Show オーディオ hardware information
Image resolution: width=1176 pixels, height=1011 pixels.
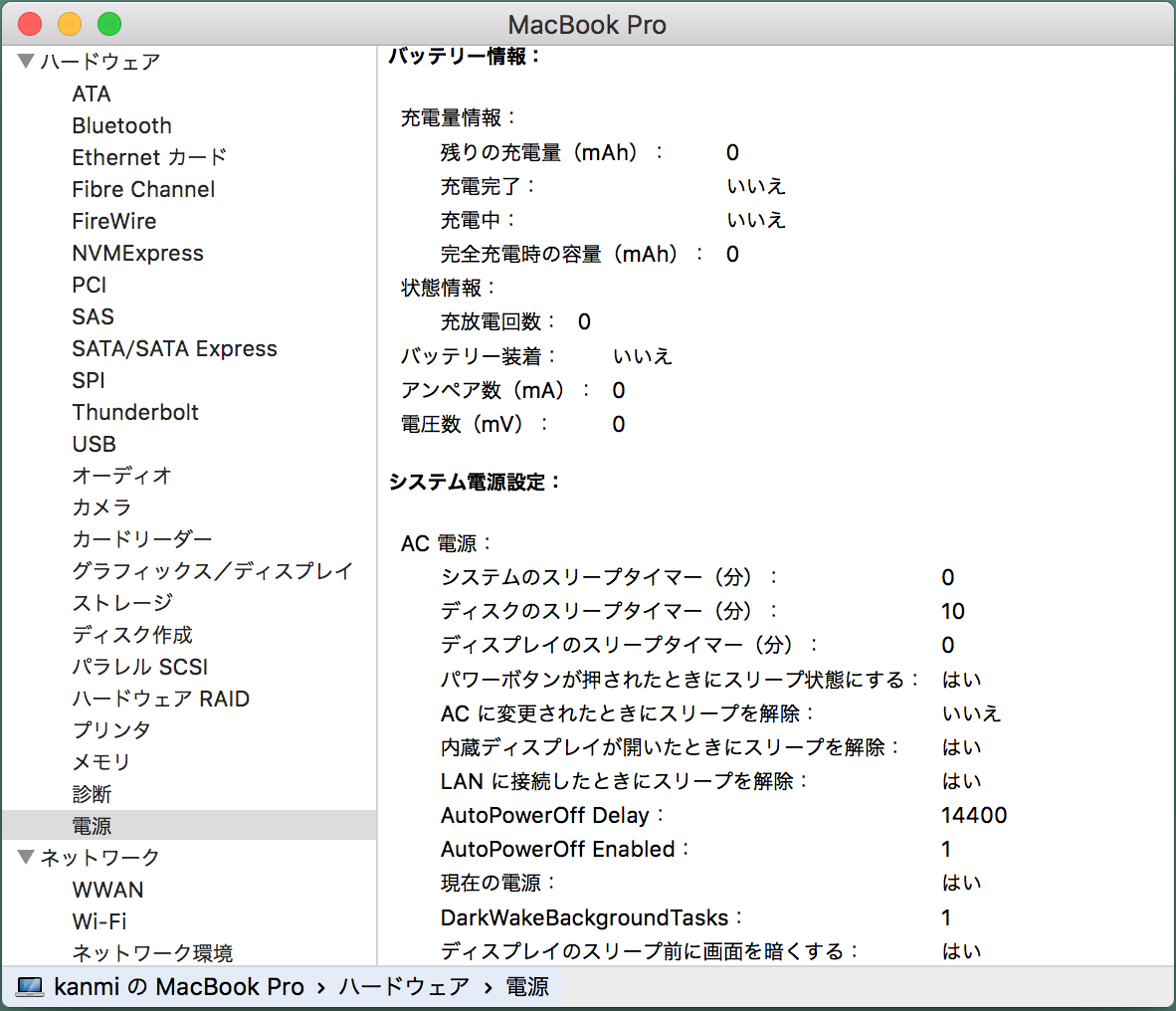click(x=121, y=476)
